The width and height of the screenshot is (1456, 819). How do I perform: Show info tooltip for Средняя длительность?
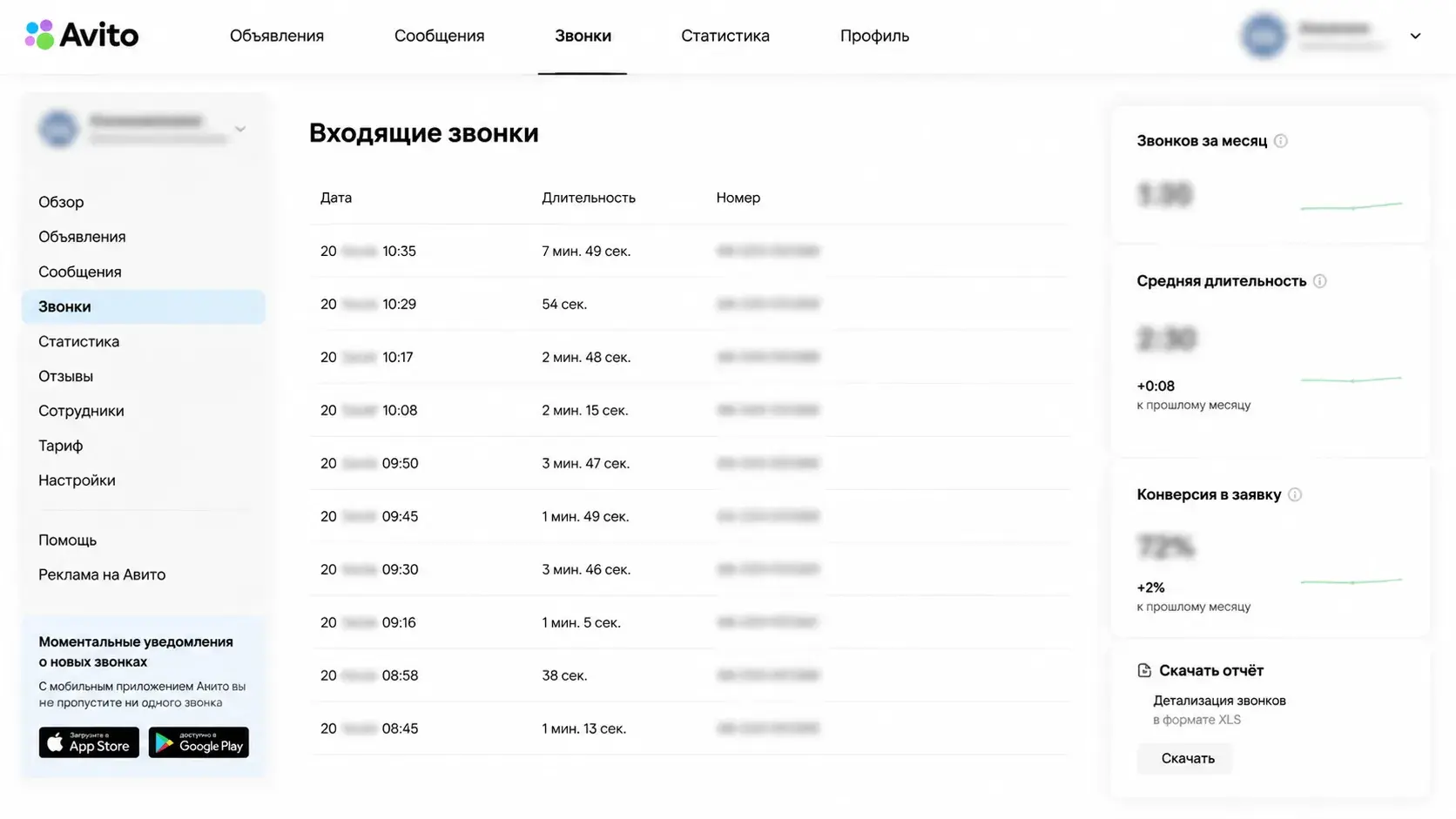tap(1319, 281)
